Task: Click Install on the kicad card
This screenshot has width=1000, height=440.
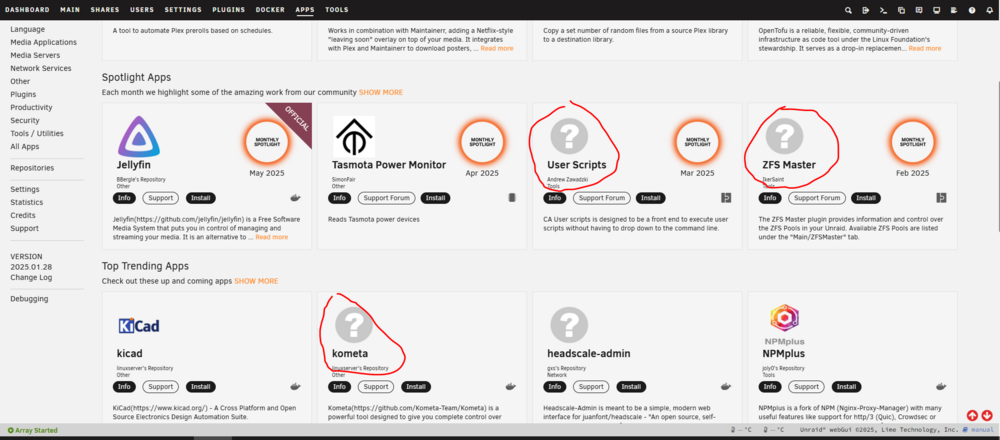Action: point(201,387)
